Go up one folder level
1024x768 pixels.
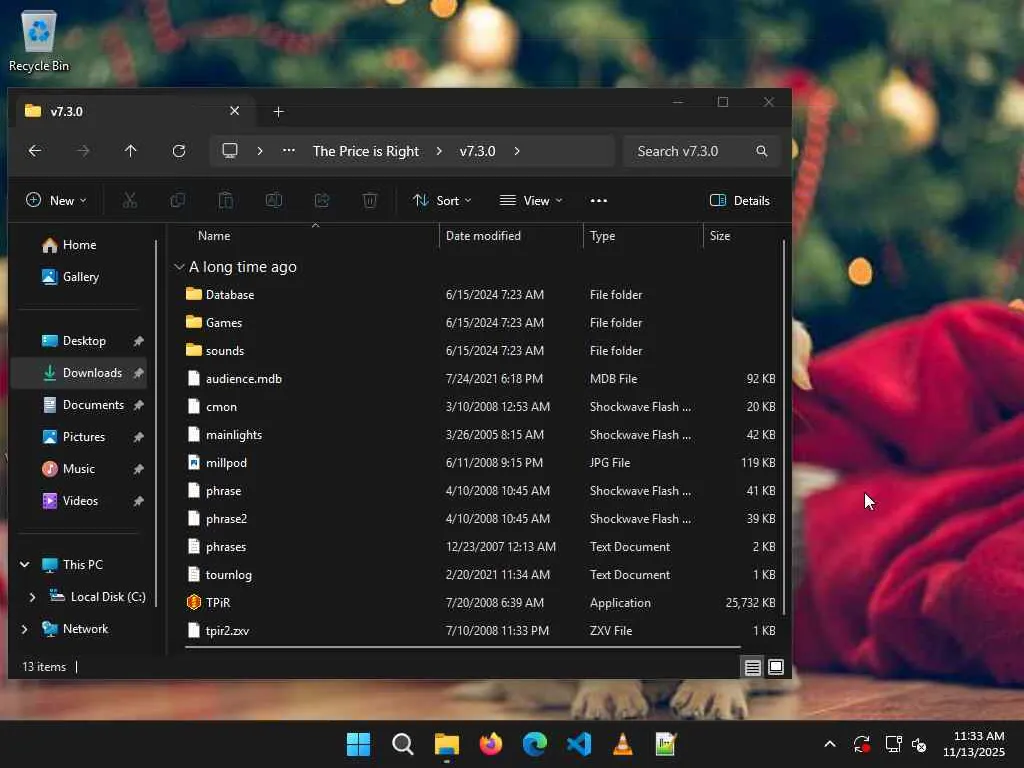pos(131,151)
